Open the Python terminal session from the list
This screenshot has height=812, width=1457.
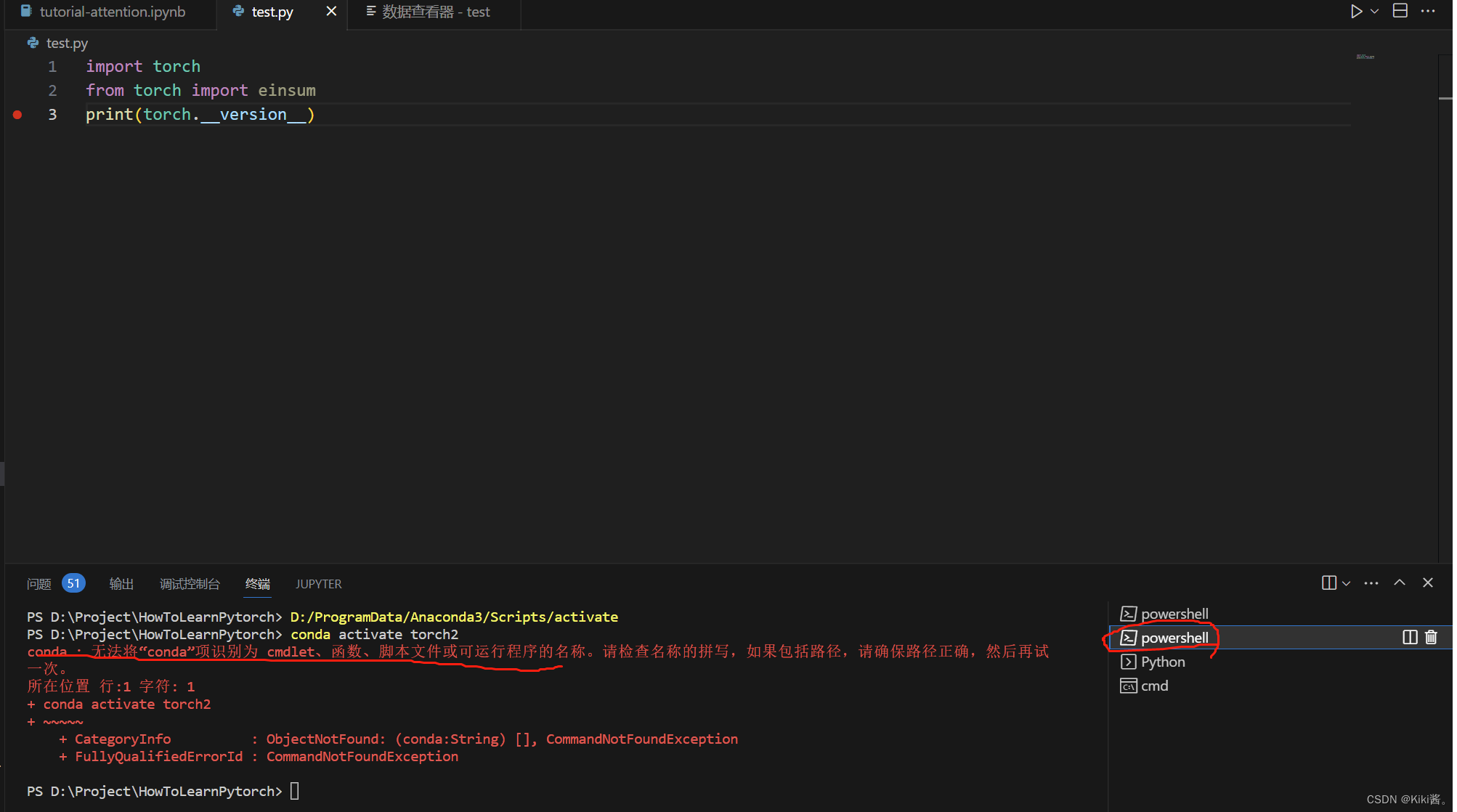coord(1160,662)
